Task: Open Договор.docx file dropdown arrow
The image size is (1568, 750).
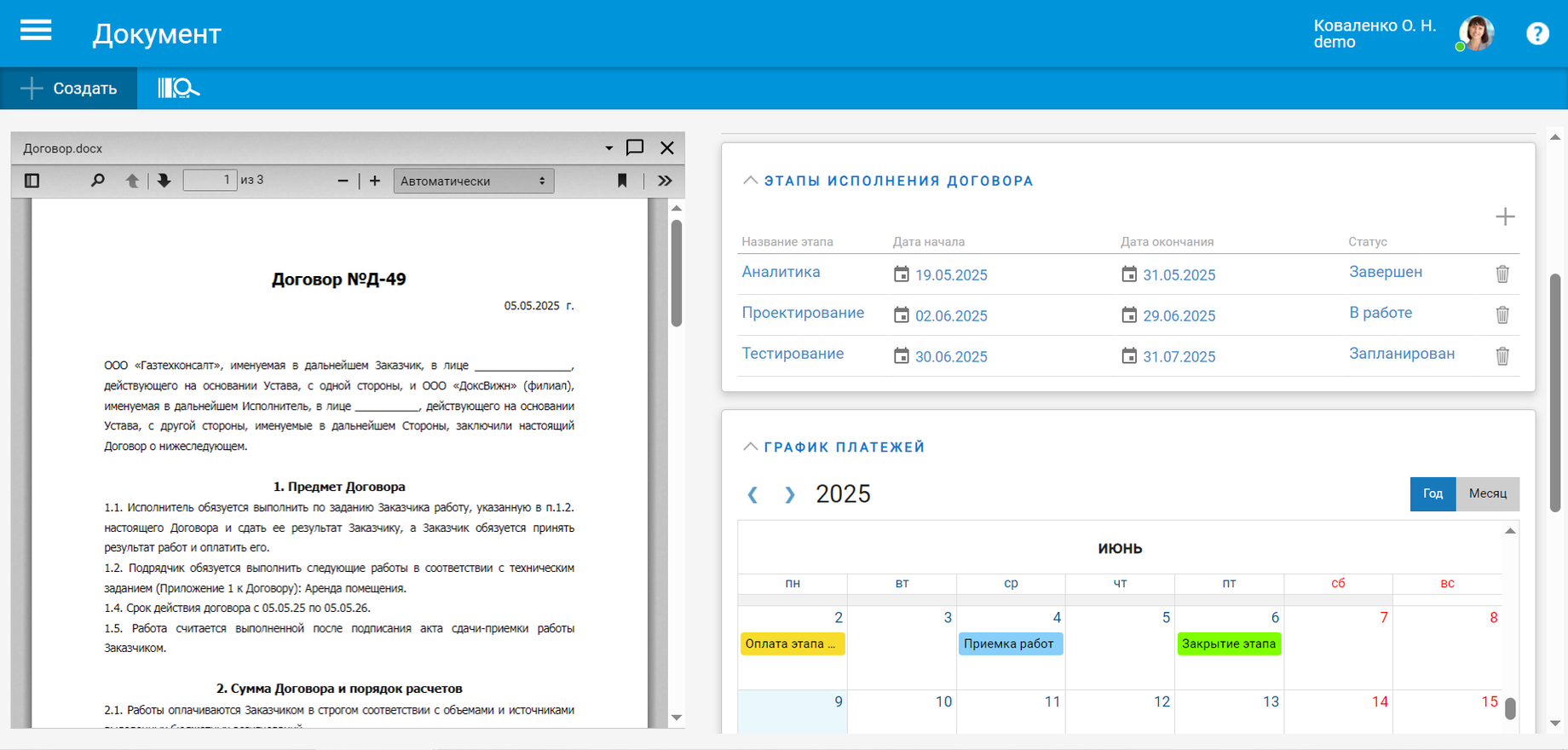Action: (x=608, y=148)
